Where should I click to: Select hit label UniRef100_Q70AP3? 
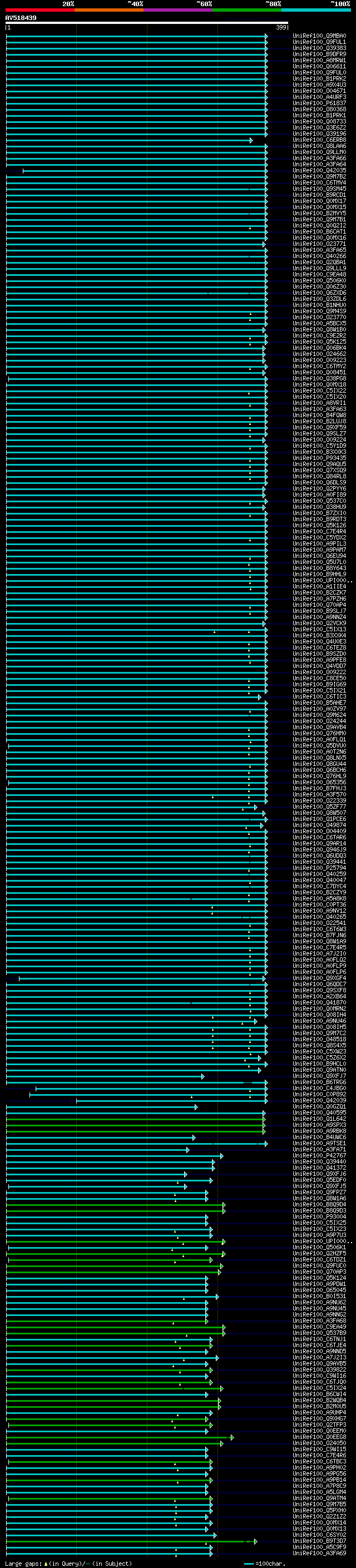[x=319, y=1272]
